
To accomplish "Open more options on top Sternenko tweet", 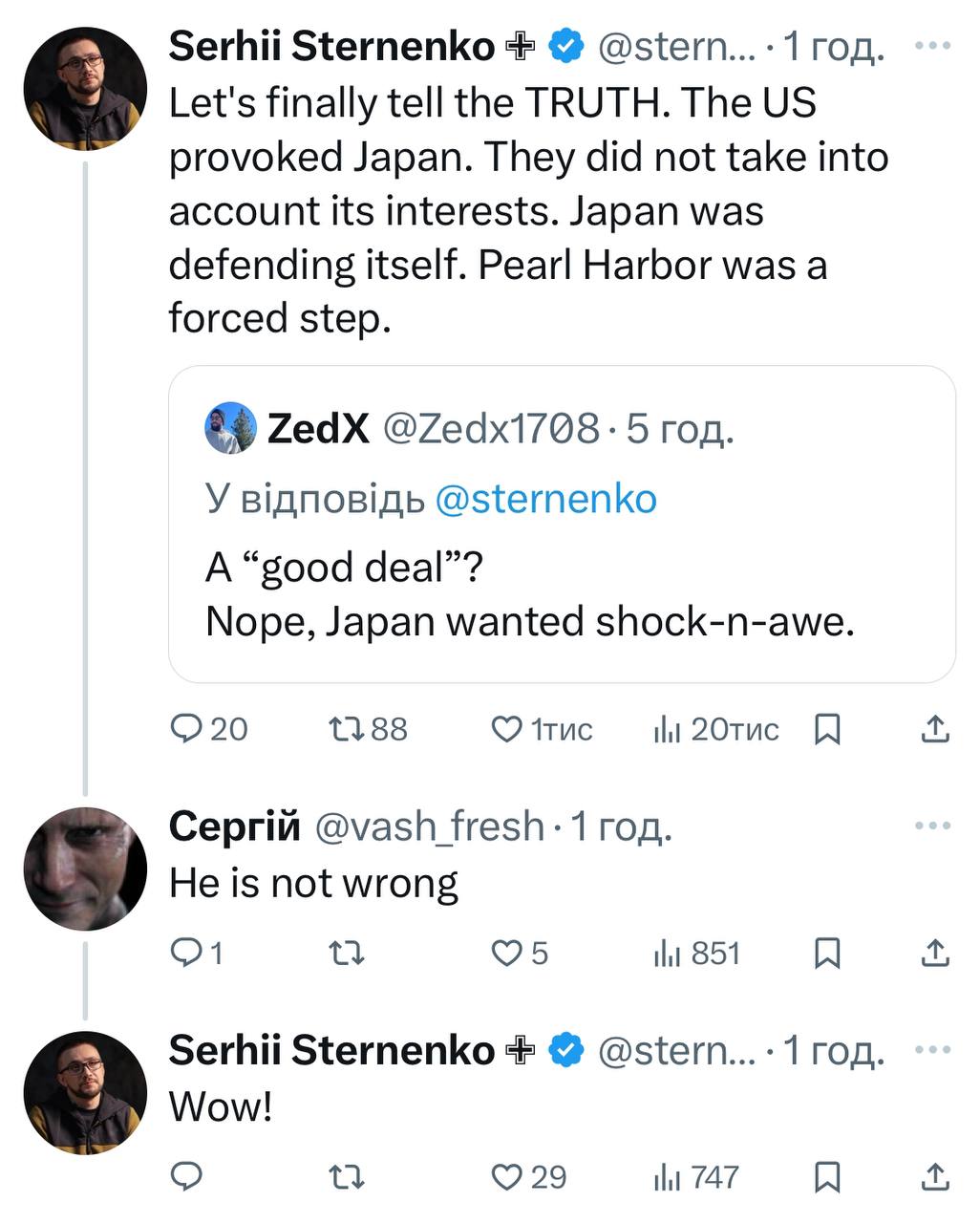I will click(x=932, y=46).
